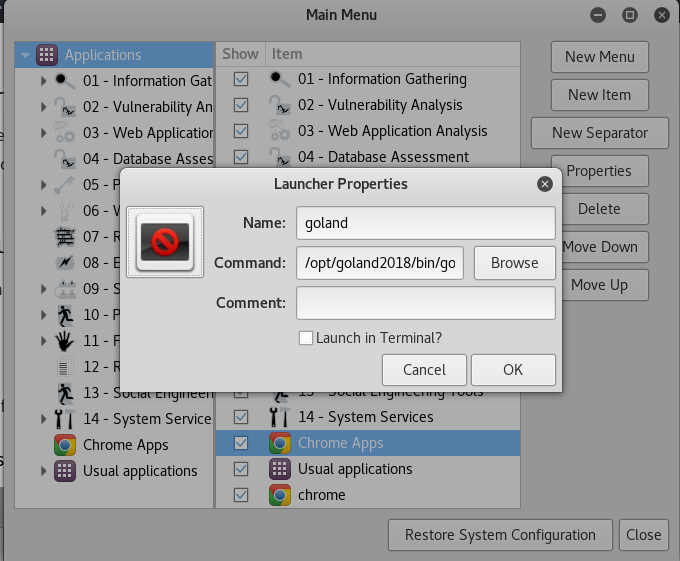This screenshot has width=680, height=561.
Task: Select 04 - Database Assessment in item list
Action: click(x=383, y=157)
